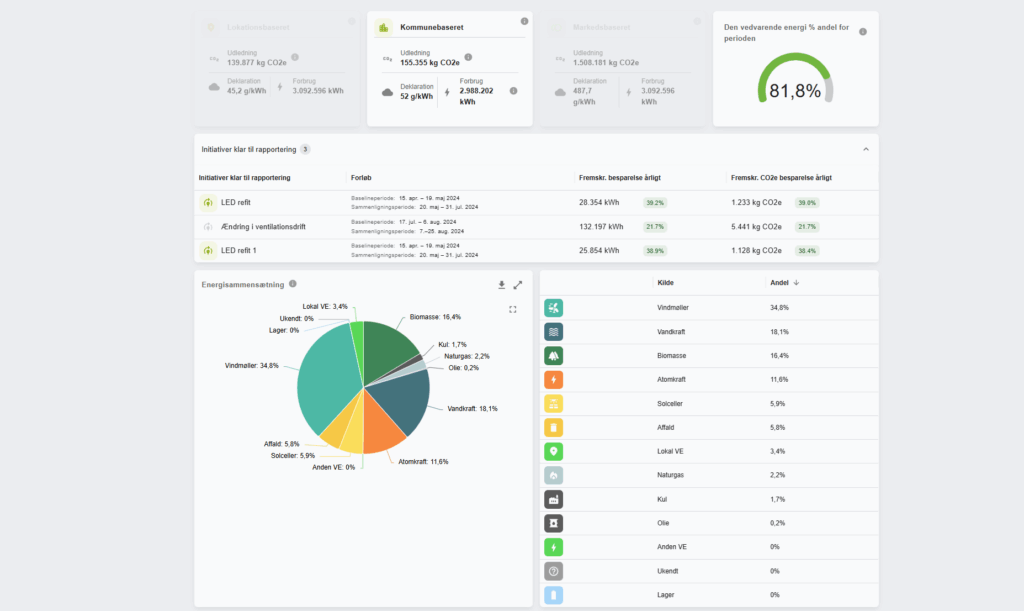
Task: Click the Vandkraft waves icon
Action: pyautogui.click(x=553, y=332)
